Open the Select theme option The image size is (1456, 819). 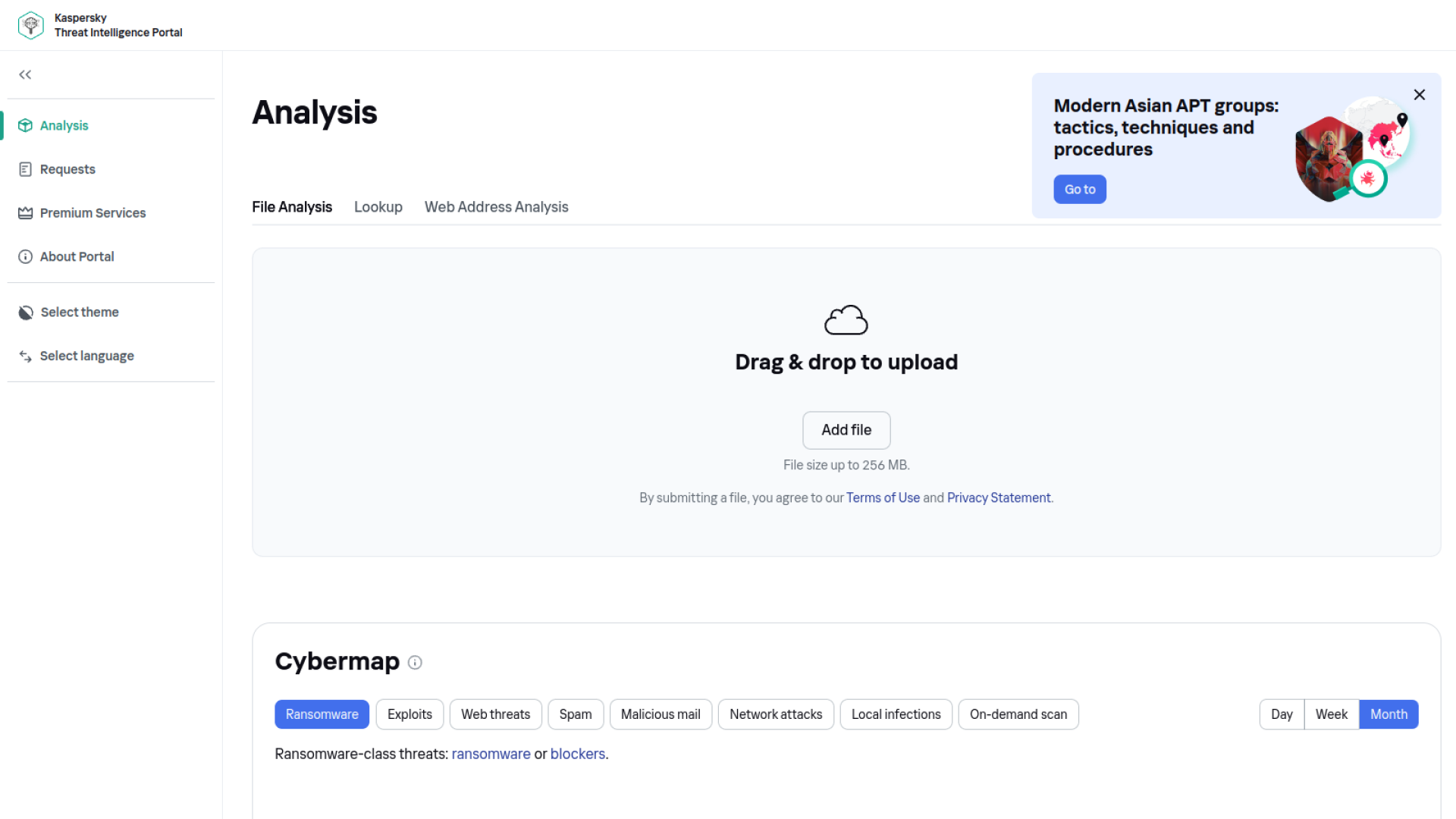(80, 312)
